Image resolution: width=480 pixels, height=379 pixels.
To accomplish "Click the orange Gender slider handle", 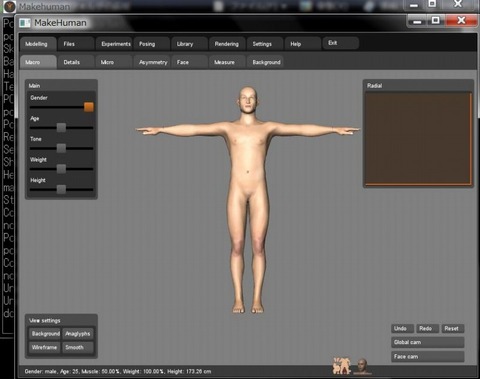I will tap(89, 107).
